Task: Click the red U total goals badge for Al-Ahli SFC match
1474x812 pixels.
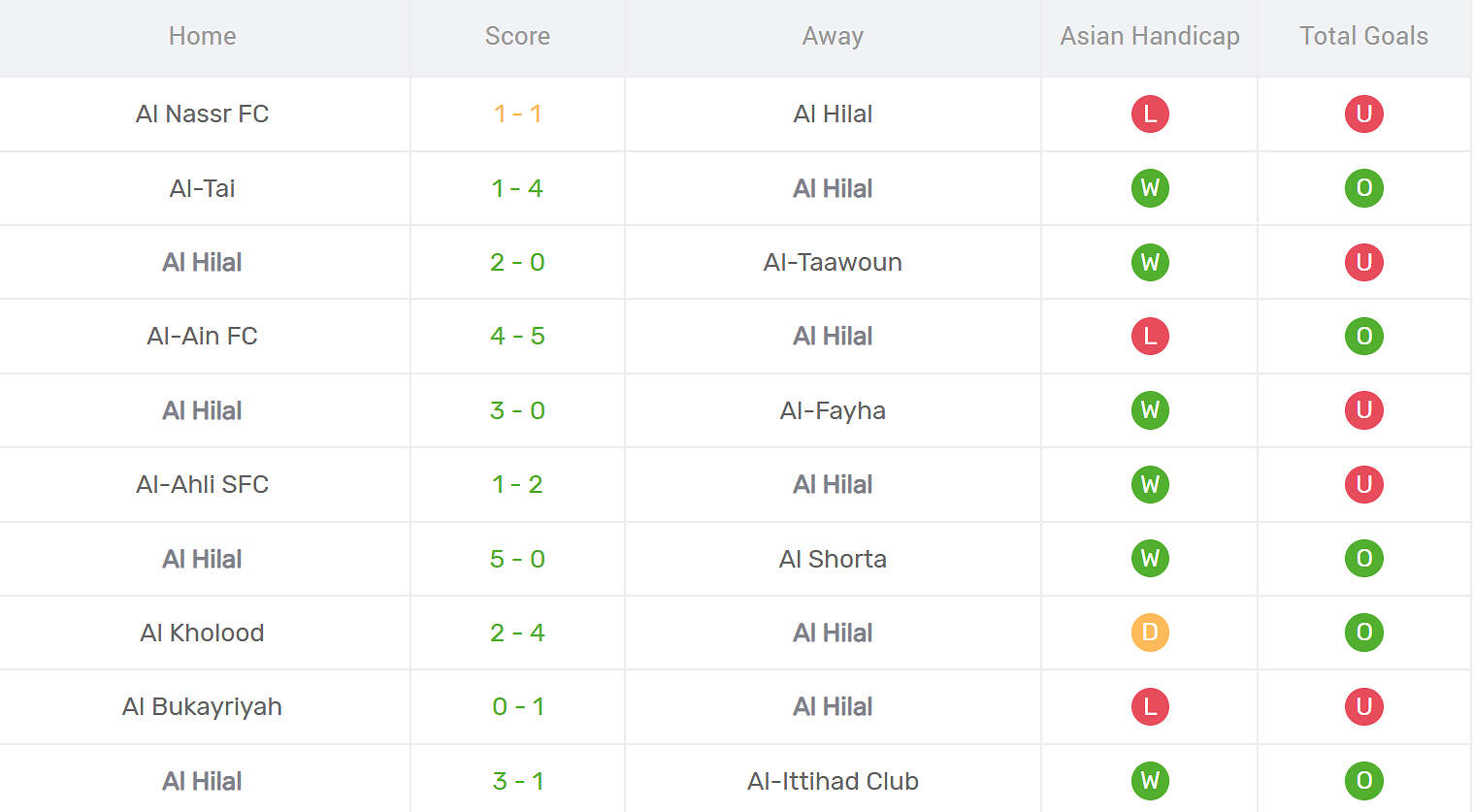Action: (x=1363, y=484)
